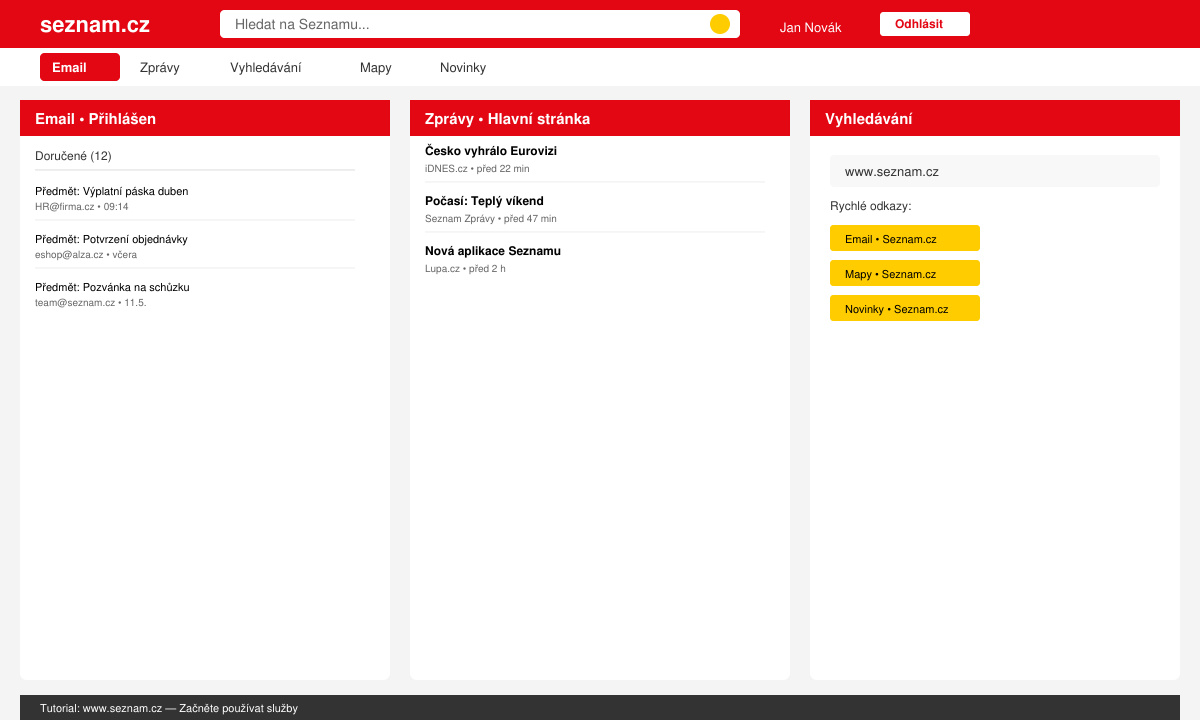Open the Novinky tab
The image size is (1200, 720).
point(463,68)
